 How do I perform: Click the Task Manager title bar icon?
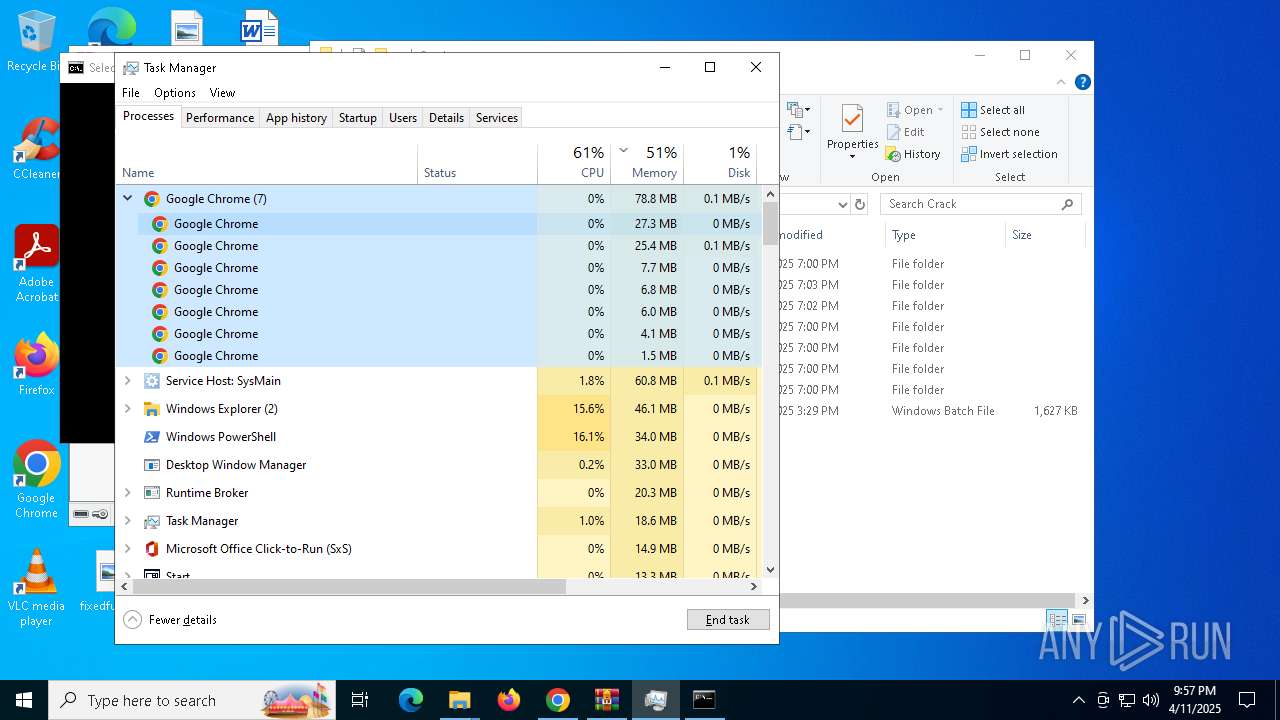point(131,68)
